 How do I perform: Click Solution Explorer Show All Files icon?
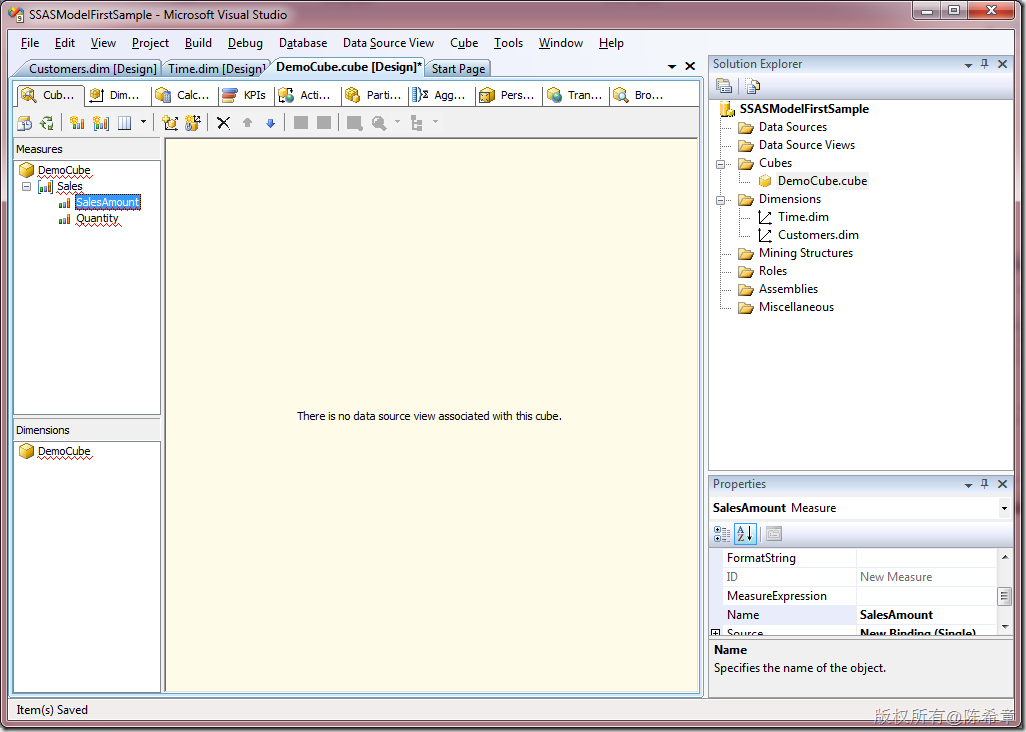[752, 86]
